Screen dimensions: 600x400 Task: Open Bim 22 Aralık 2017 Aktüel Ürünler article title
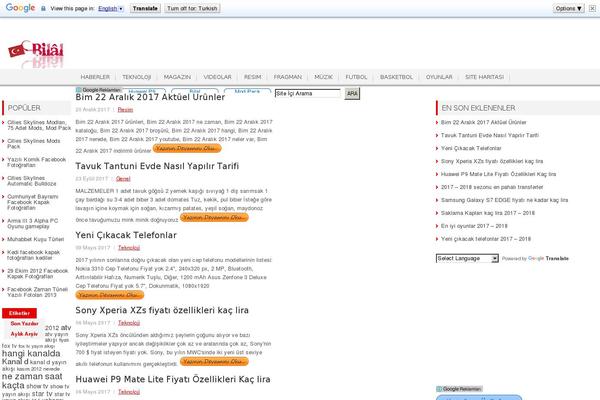[150, 97]
